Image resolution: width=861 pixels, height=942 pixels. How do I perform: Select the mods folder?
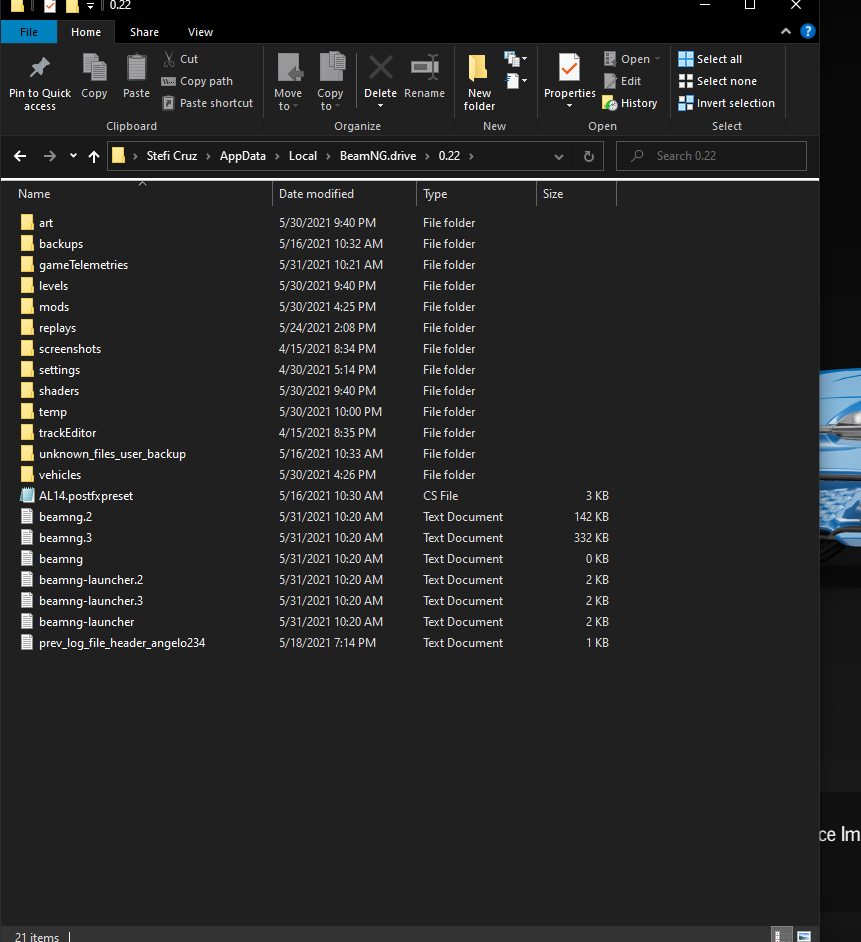[x=54, y=307]
